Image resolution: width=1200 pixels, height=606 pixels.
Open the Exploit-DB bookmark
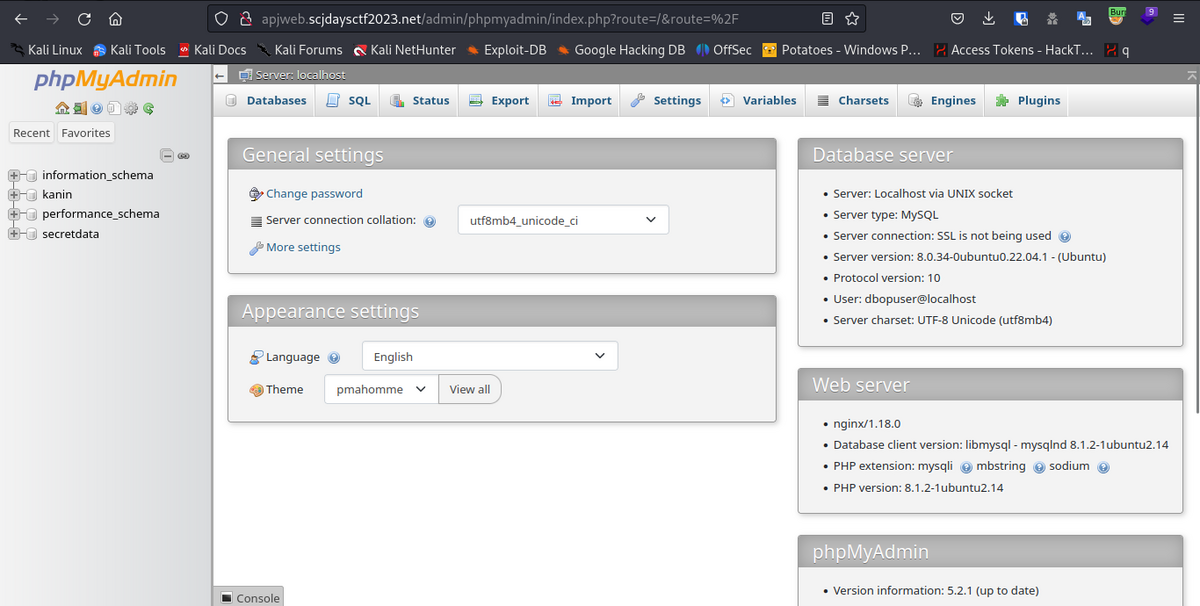pyautogui.click(x=505, y=49)
